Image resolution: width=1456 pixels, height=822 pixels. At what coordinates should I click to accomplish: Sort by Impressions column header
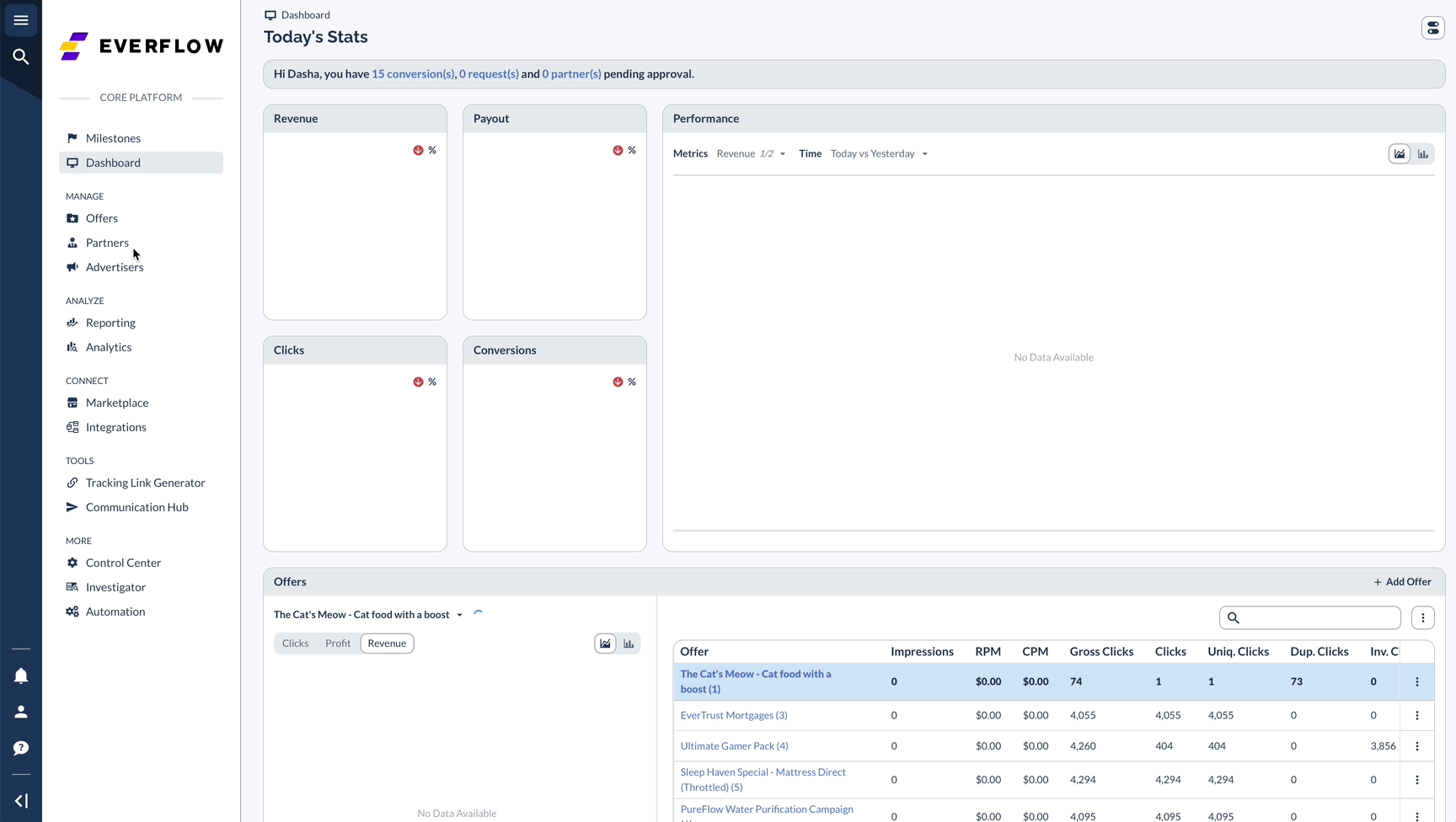click(x=922, y=651)
